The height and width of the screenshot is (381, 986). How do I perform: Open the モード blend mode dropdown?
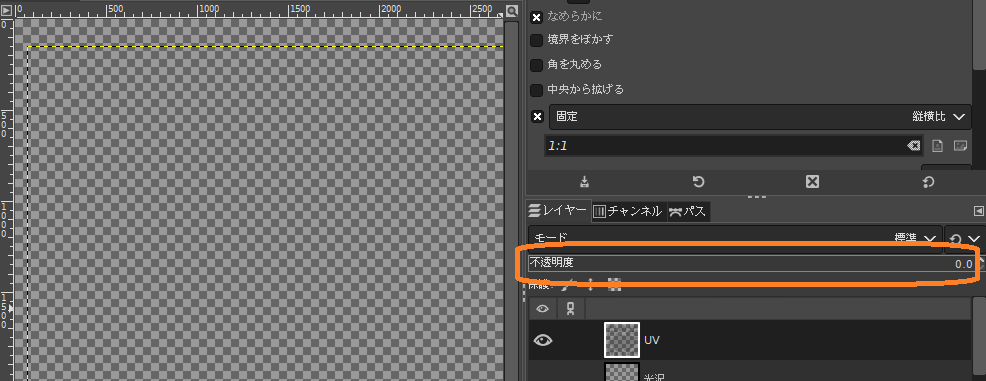coord(735,238)
